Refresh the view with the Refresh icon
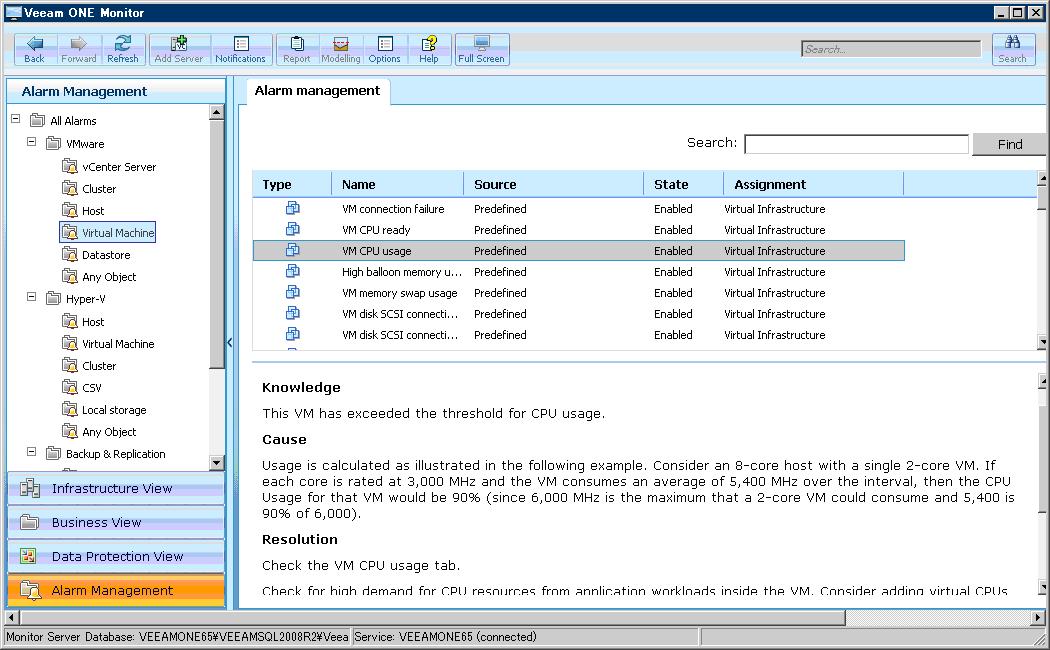The width and height of the screenshot is (1050, 650). pos(123,50)
